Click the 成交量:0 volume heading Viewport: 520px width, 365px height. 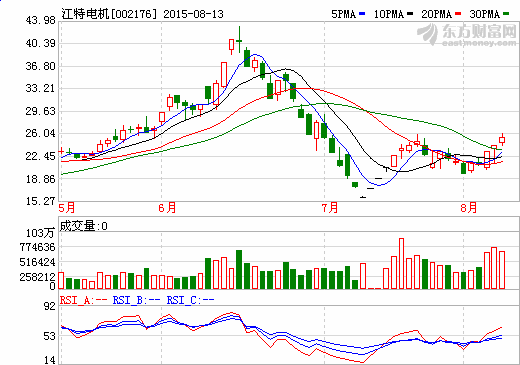click(83, 226)
